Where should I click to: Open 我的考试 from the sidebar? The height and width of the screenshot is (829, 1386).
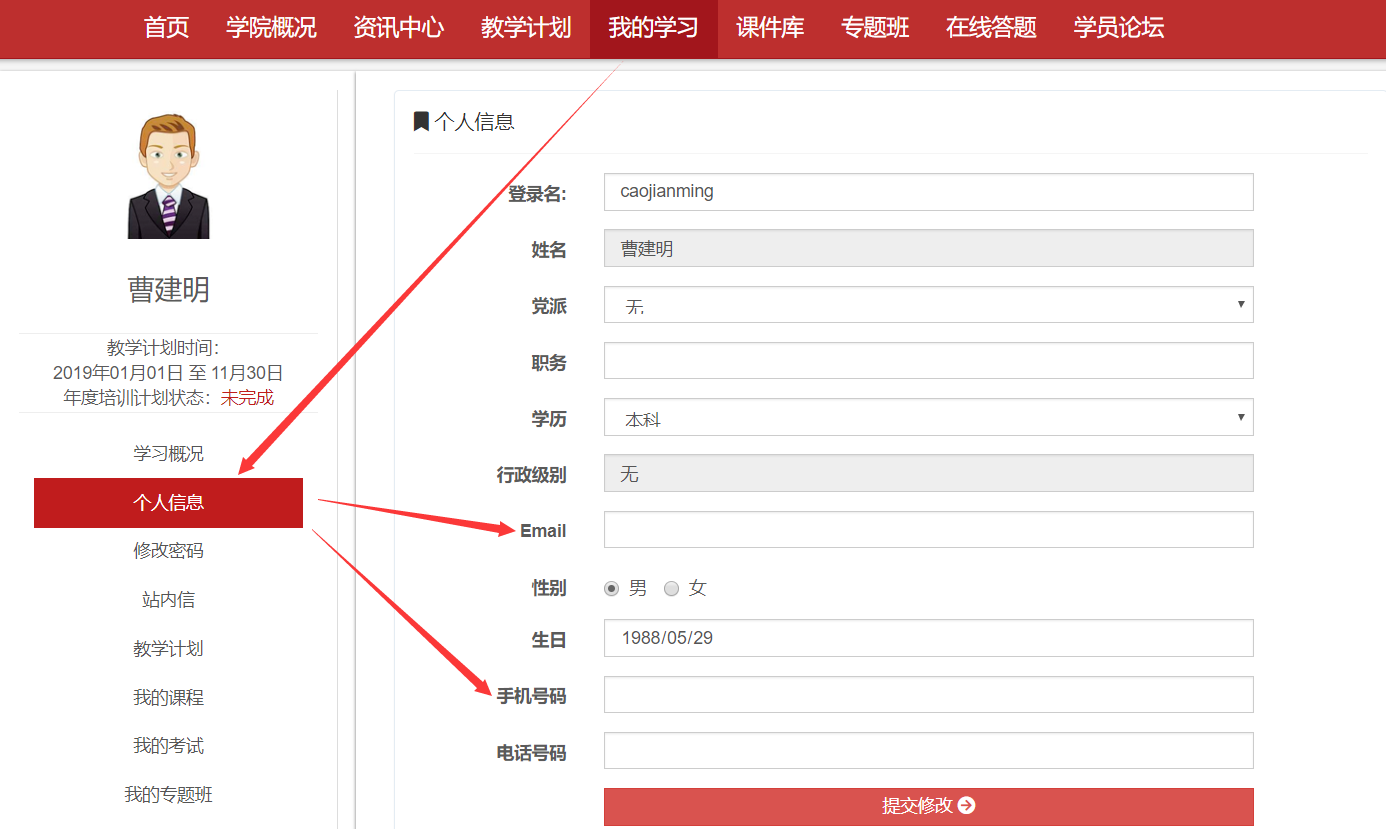click(x=167, y=745)
